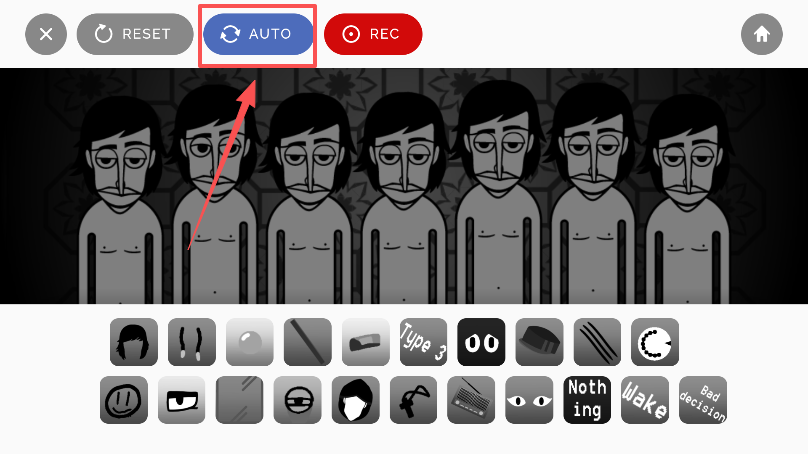This screenshot has height=454, width=808.
Task: Close the mix with the X button
Action: point(46,34)
